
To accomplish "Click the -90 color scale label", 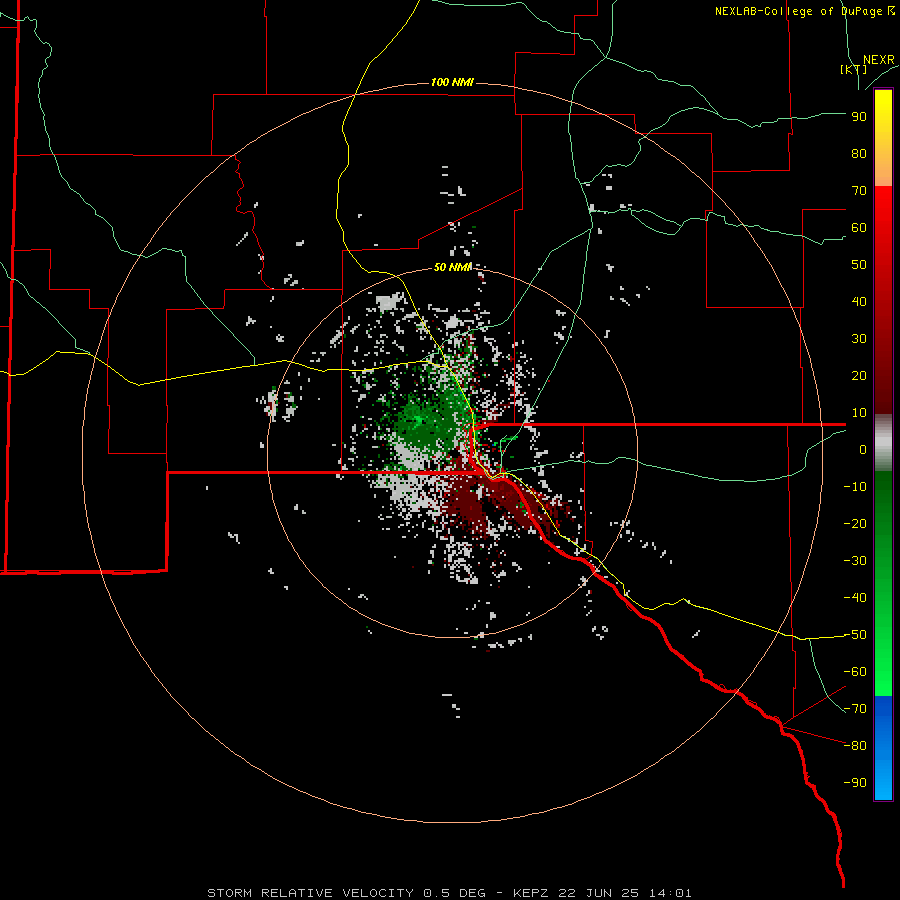I will tap(855, 783).
